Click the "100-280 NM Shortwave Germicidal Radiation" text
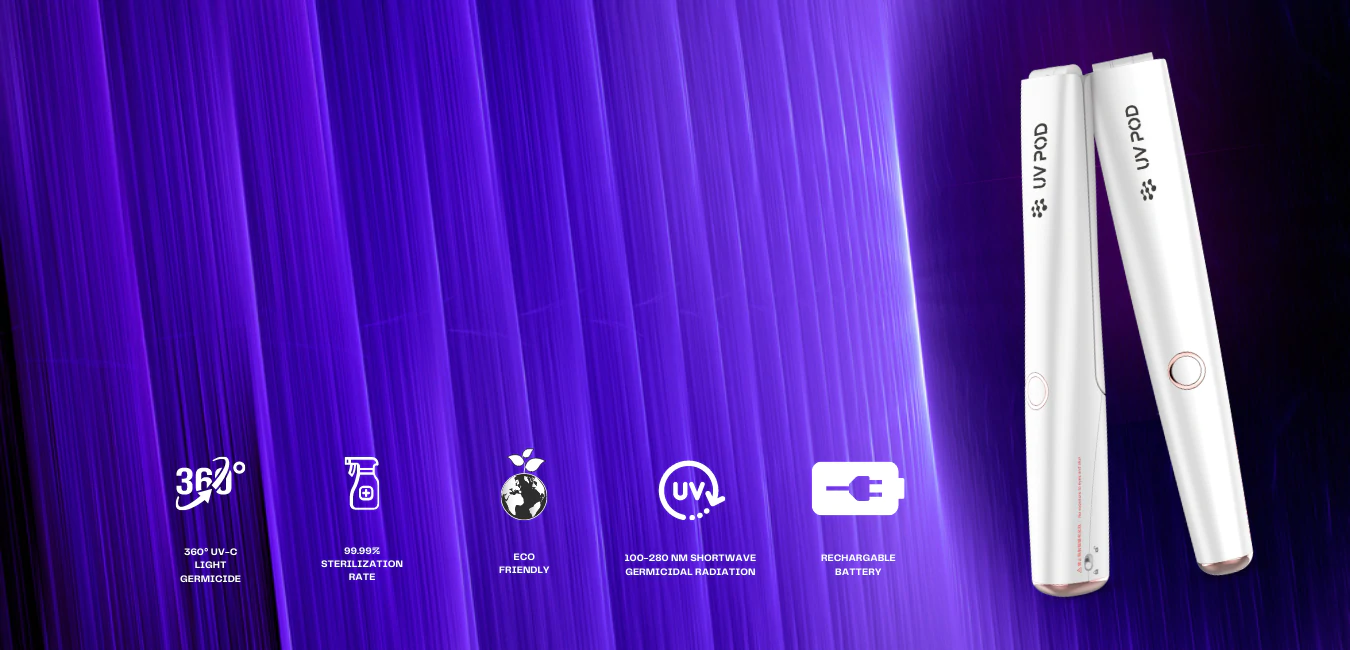1350x650 pixels. point(690,565)
